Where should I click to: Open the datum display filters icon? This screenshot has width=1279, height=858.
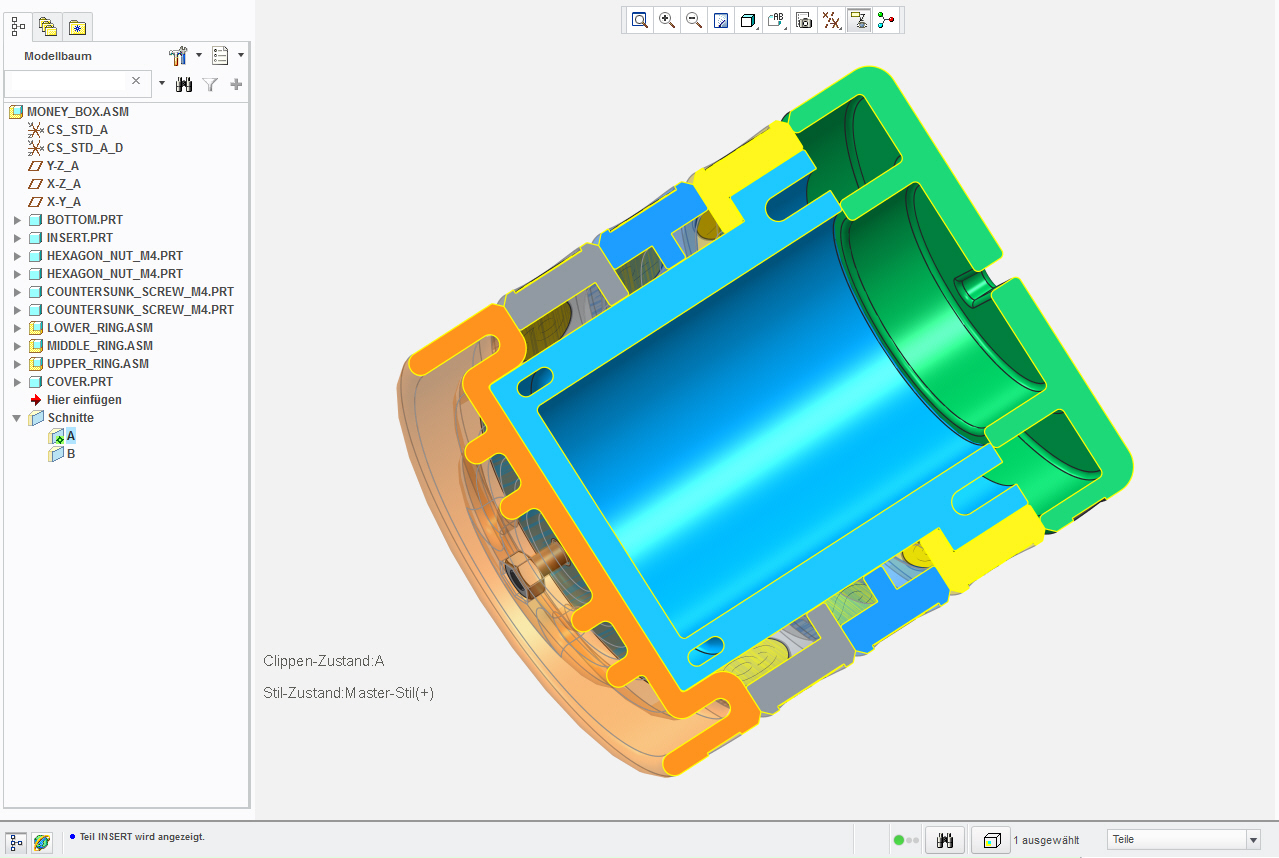coord(831,20)
